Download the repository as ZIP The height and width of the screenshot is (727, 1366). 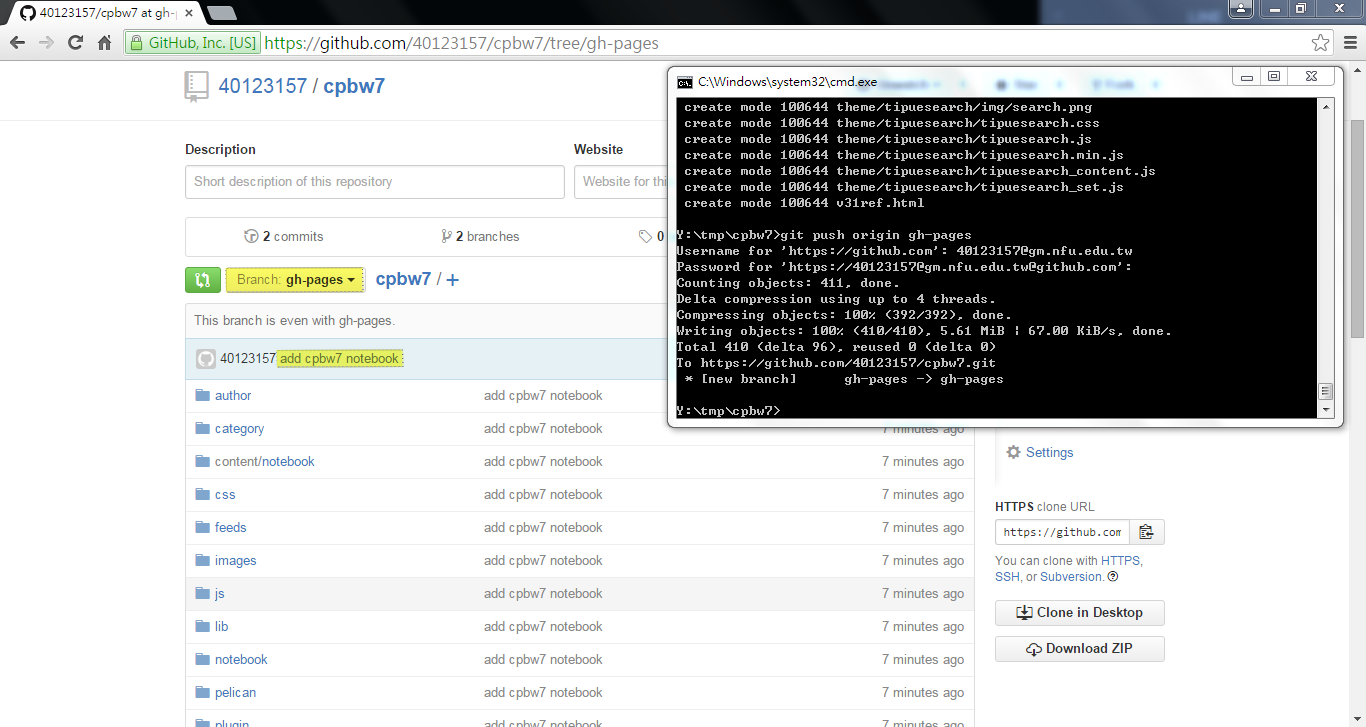click(x=1080, y=649)
